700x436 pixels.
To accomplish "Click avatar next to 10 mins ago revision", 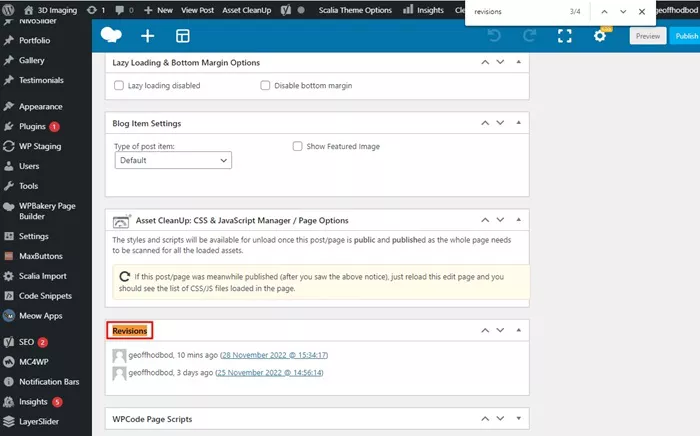I will pos(119,356).
